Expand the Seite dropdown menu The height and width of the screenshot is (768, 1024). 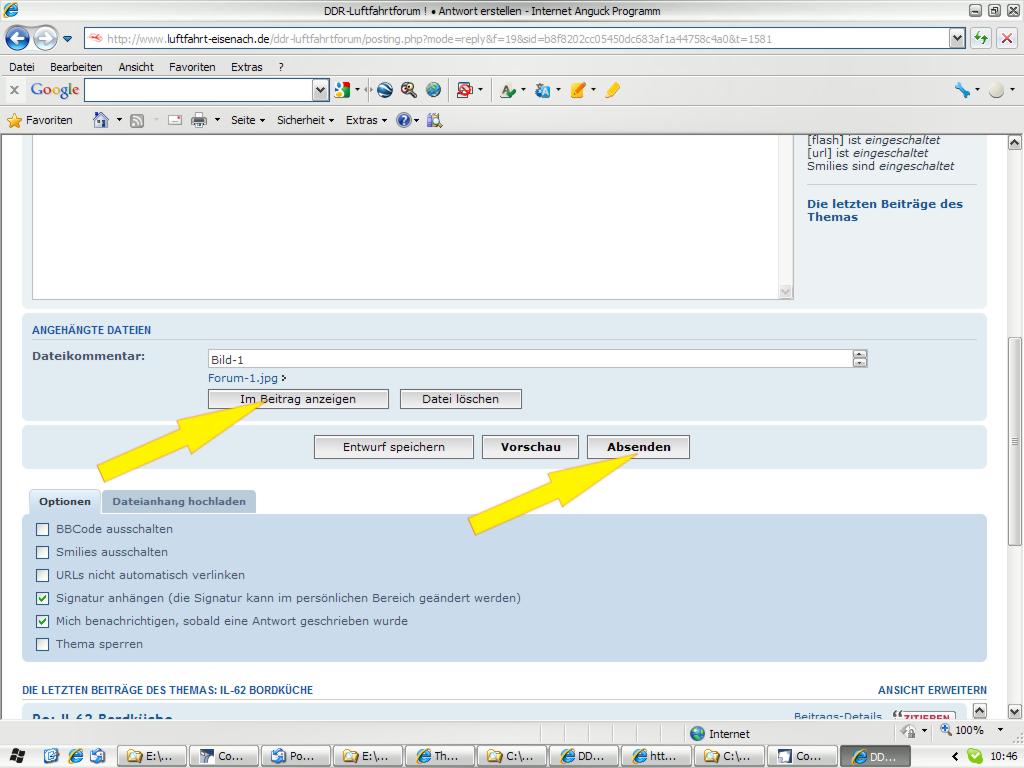248,120
